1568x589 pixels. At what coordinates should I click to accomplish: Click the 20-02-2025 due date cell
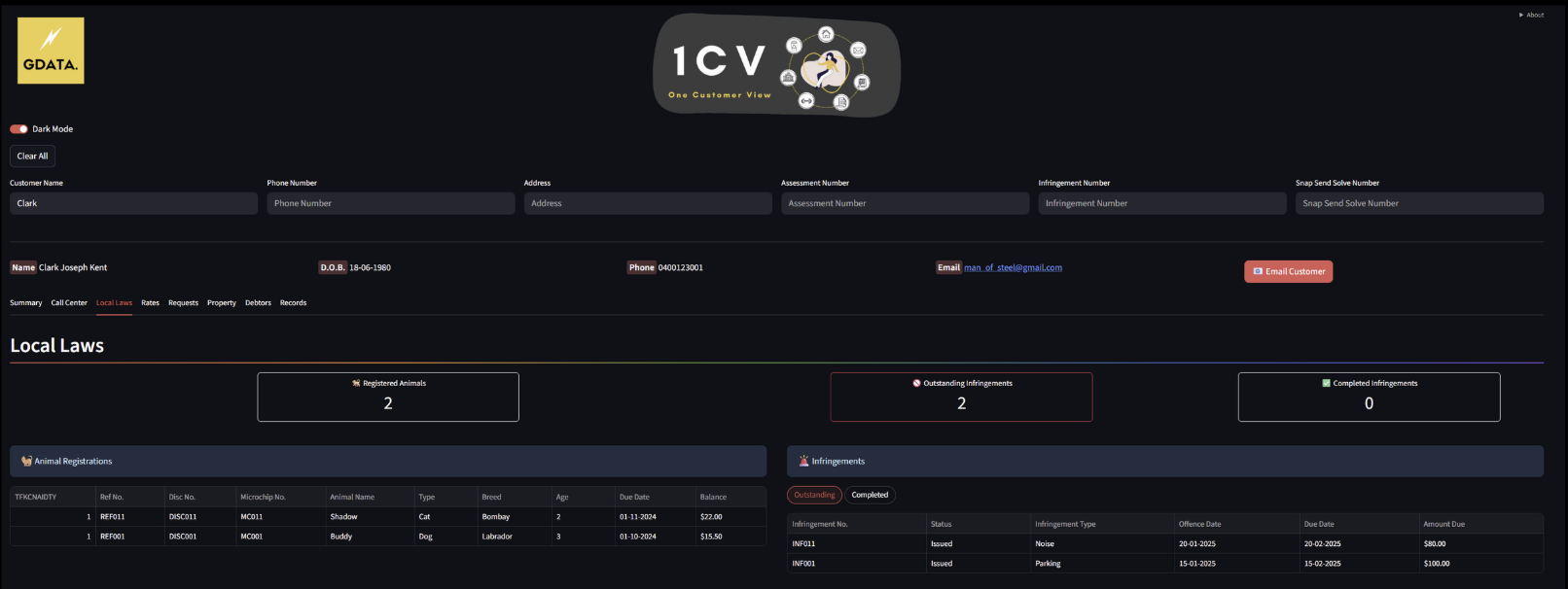coord(1359,543)
